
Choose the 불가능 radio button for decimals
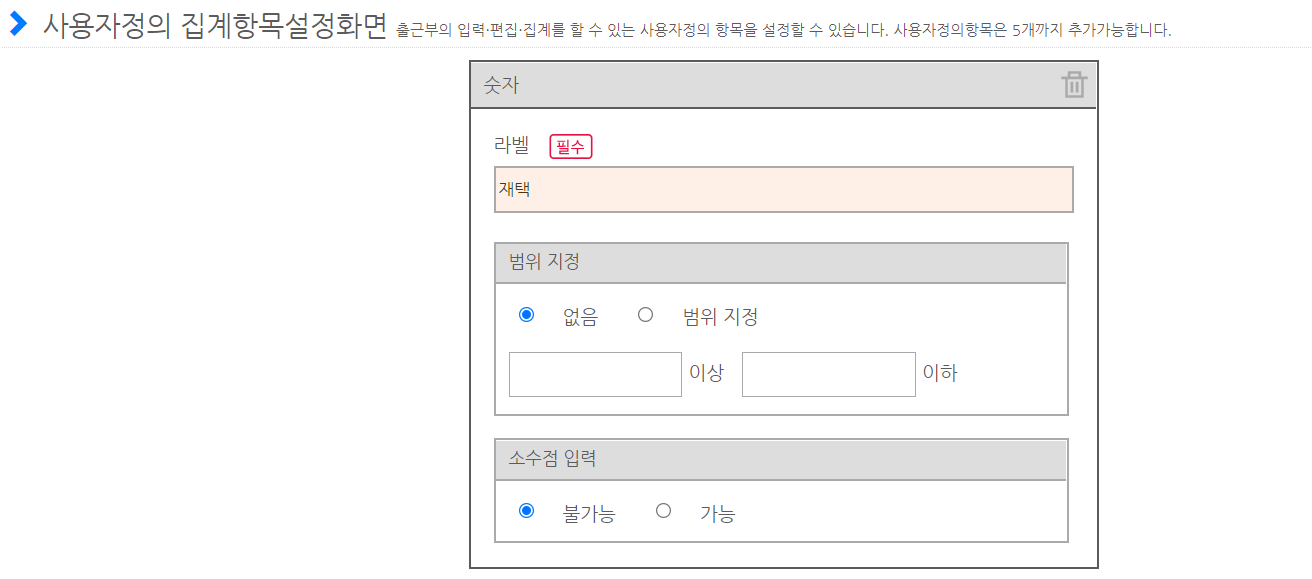tap(526, 511)
